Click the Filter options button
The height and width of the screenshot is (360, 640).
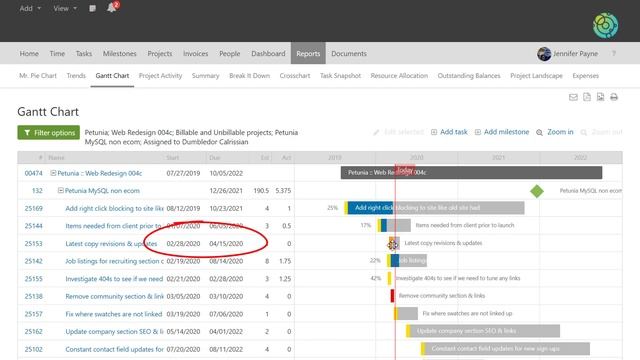tap(49, 133)
